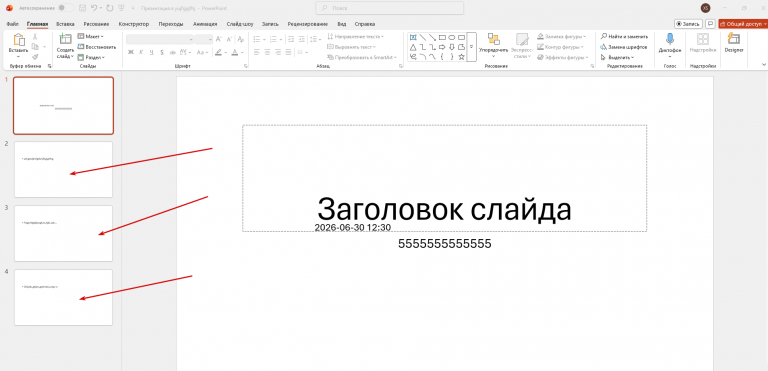Open the Layout (Макет) dropdown

click(91, 37)
